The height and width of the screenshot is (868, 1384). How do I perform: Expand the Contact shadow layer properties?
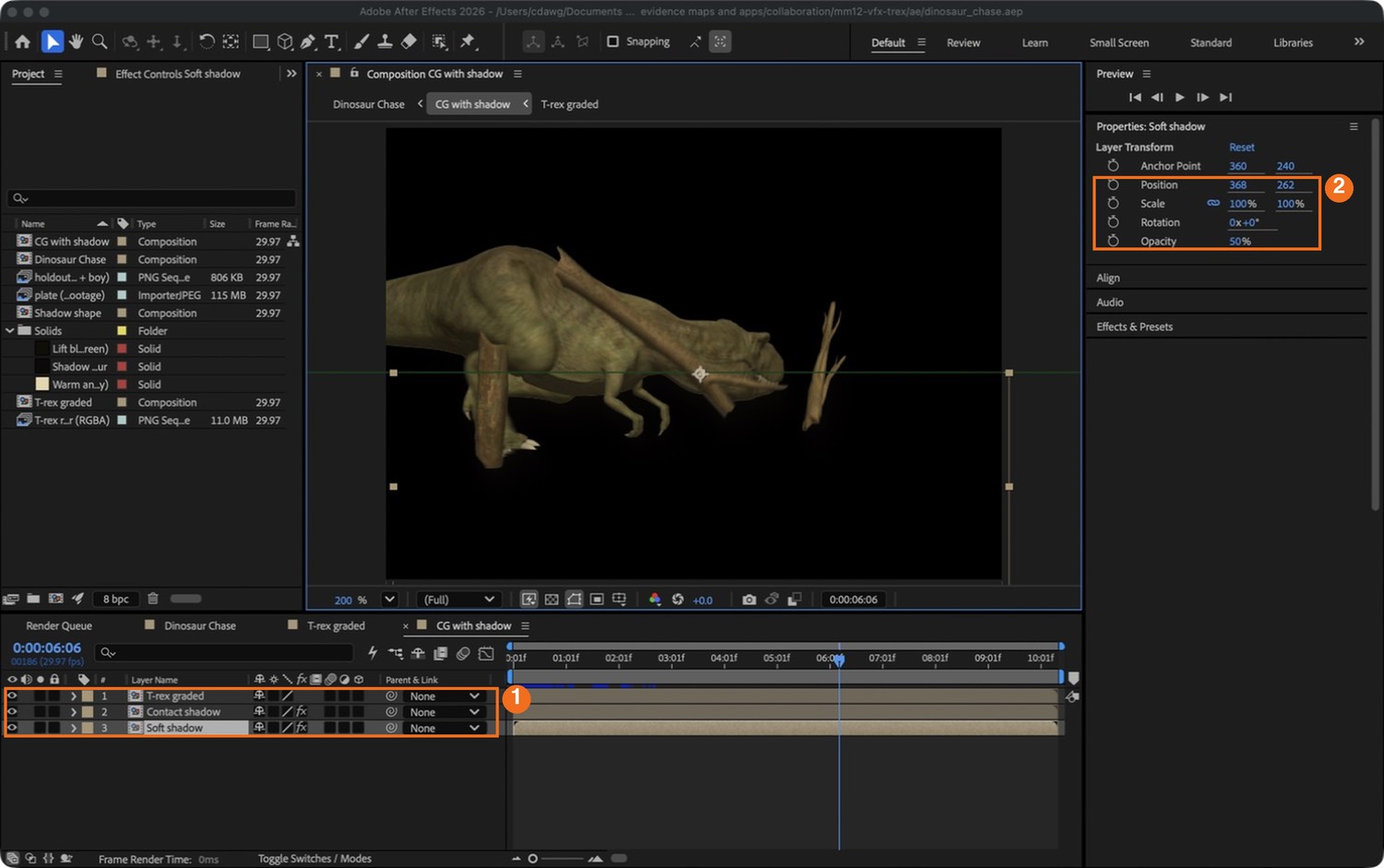73,712
